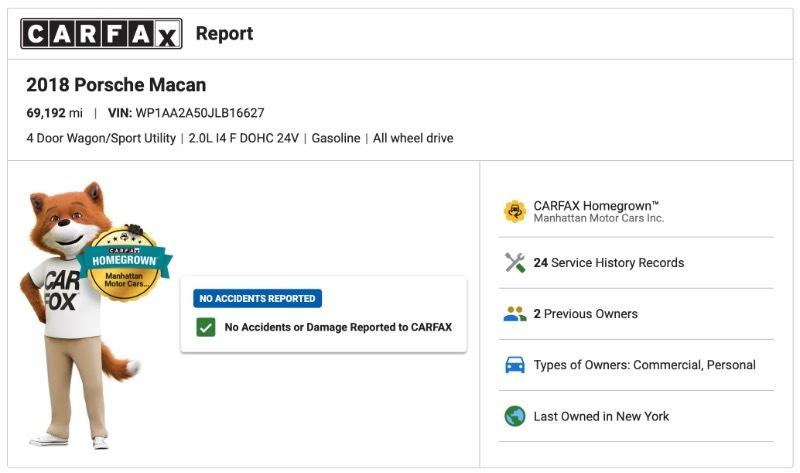Viewport: 800px width, 473px height.
Task: Click the blue car owner type icon
Action: [515, 365]
